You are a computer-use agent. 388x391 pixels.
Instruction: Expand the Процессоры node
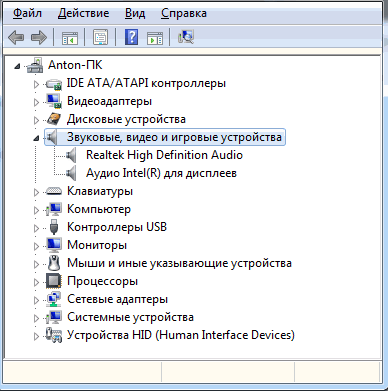click(36, 282)
